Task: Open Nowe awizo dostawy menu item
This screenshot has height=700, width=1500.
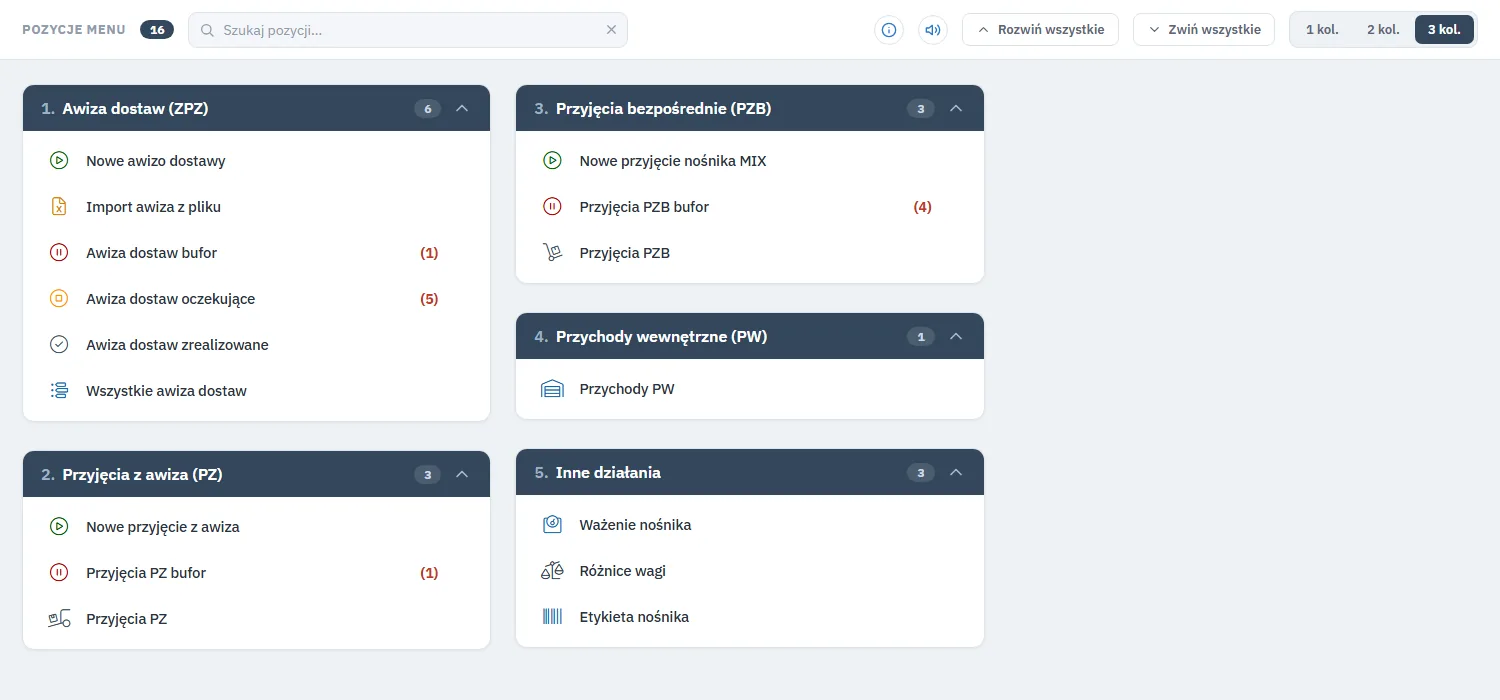Action: pos(256,161)
